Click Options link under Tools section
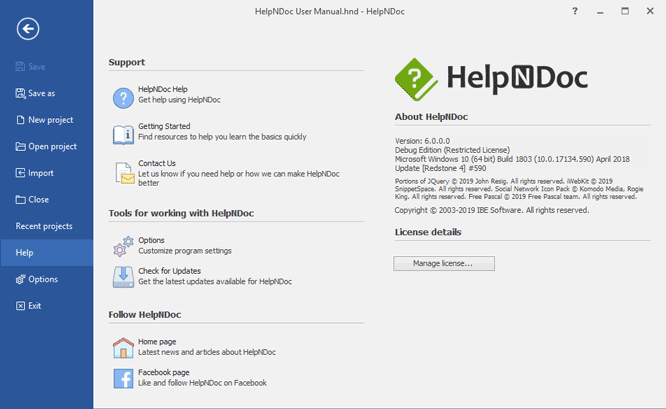The height and width of the screenshot is (409, 666). click(x=151, y=240)
